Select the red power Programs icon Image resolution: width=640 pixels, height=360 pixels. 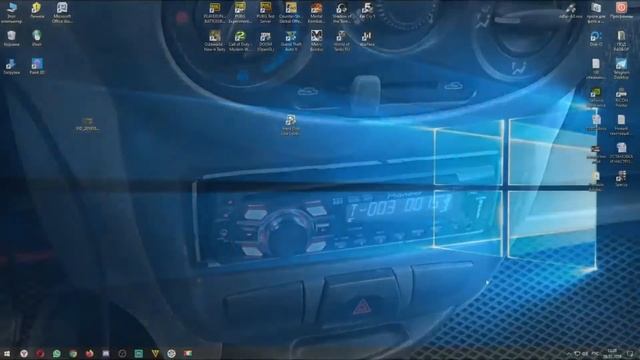pos(621,11)
